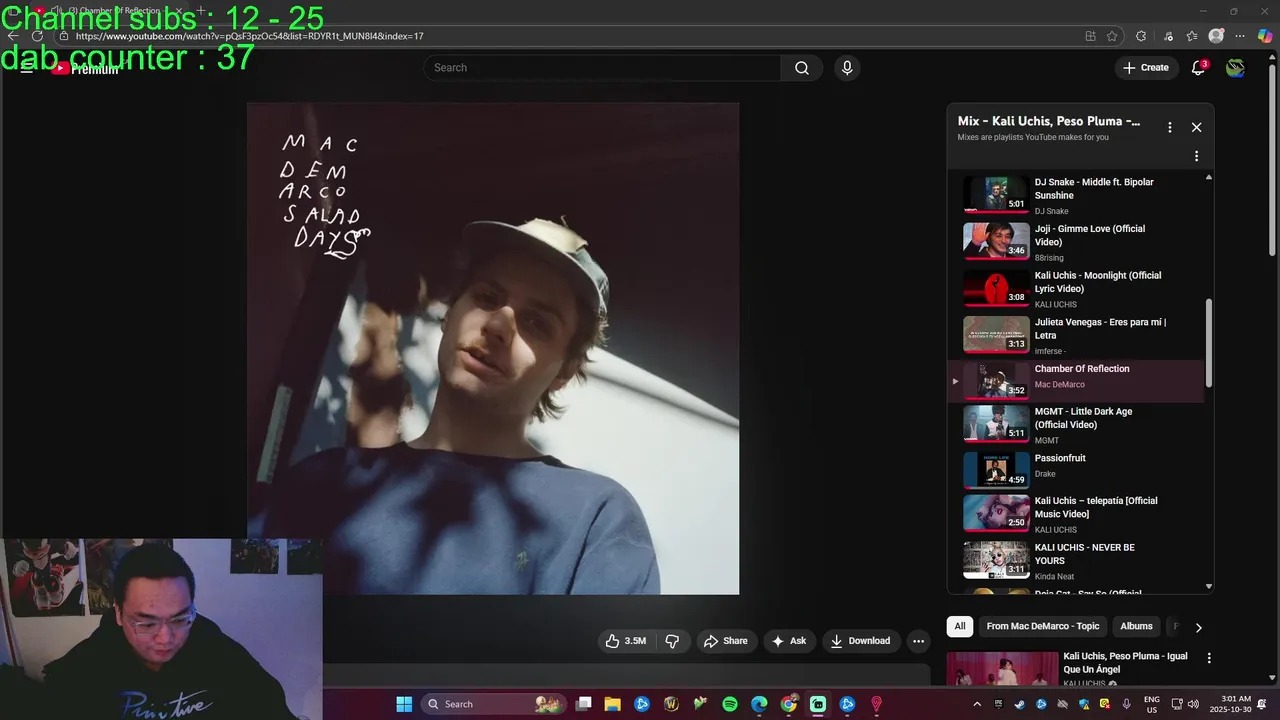The width and height of the screenshot is (1280, 720).
Task: Play Passionfruit by Drake
Action: click(1075, 470)
